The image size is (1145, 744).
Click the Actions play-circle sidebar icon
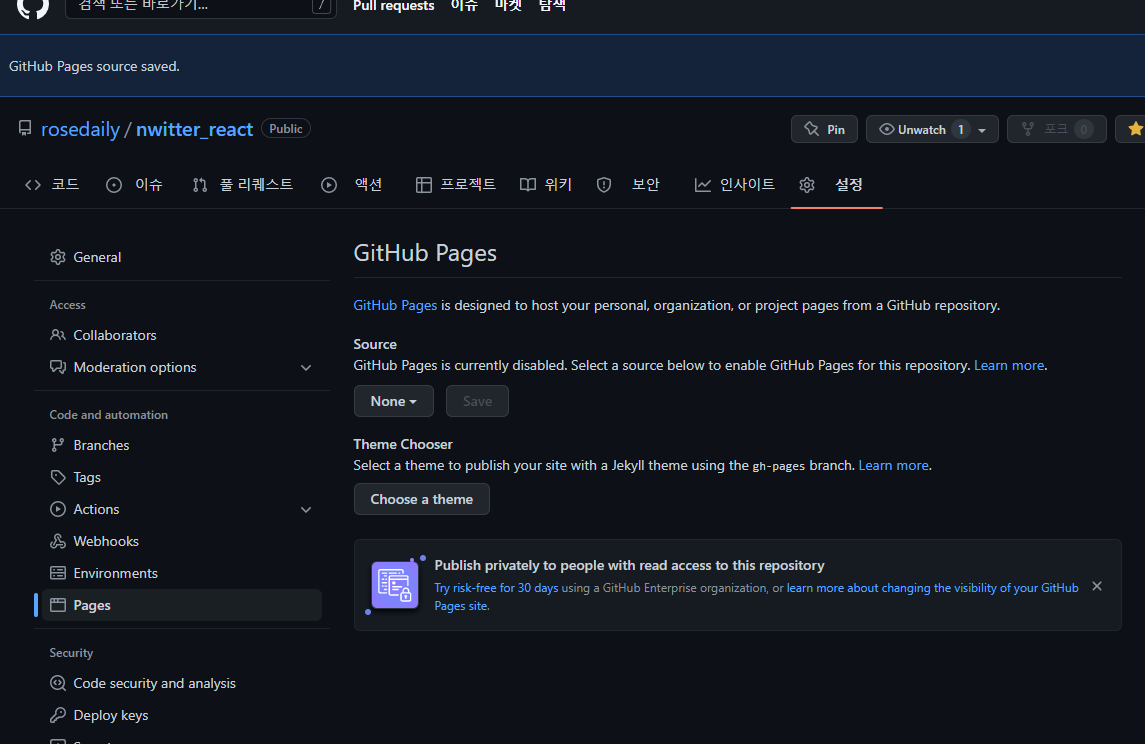click(58, 510)
